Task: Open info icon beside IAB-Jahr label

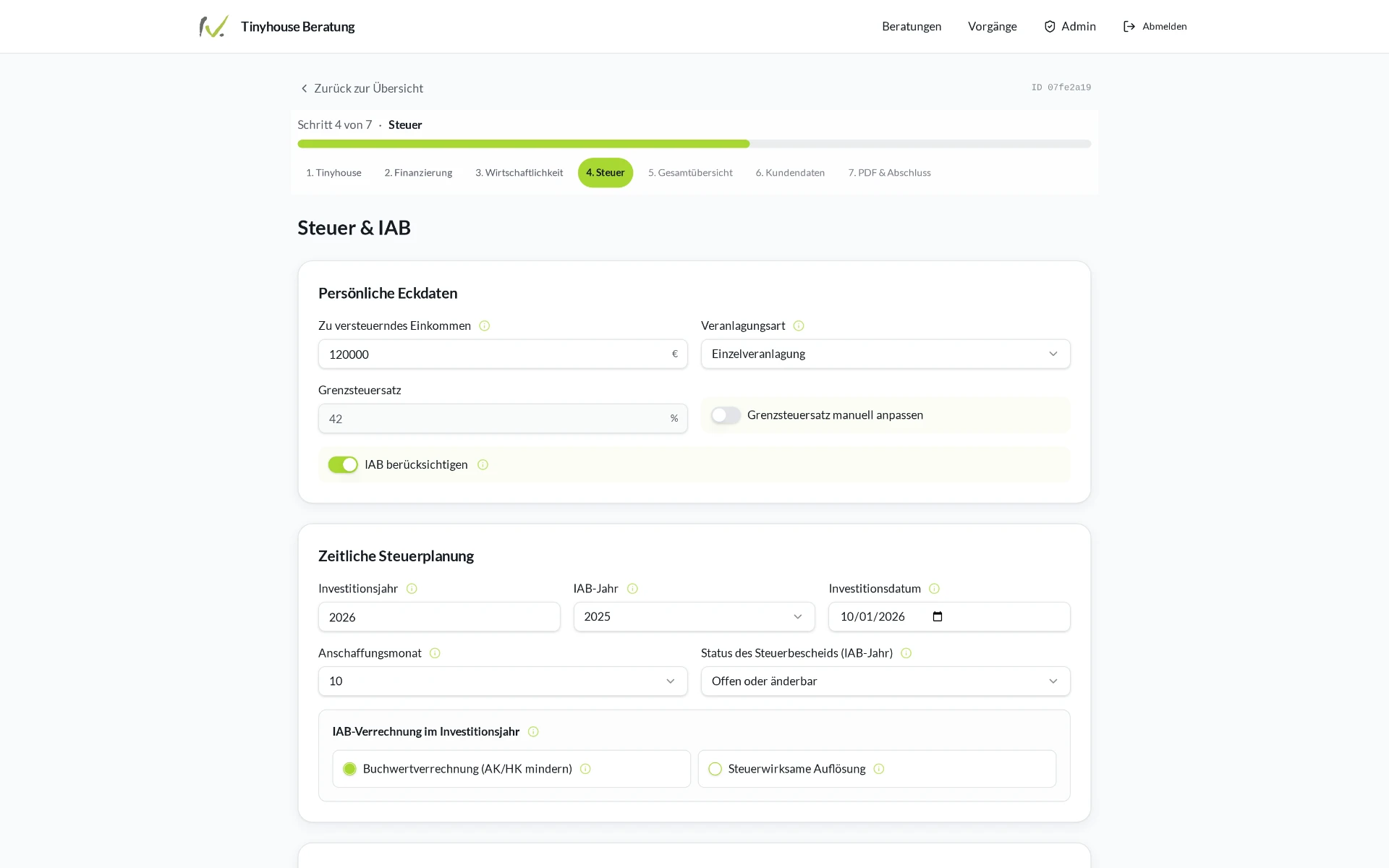Action: [632, 588]
